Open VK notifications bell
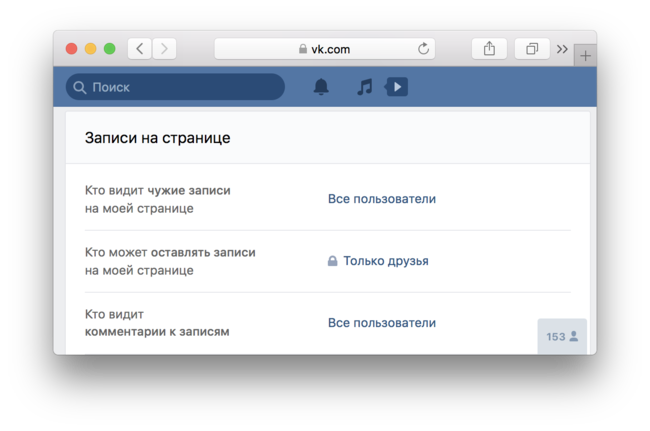The width and height of the screenshot is (650, 431). coord(321,87)
